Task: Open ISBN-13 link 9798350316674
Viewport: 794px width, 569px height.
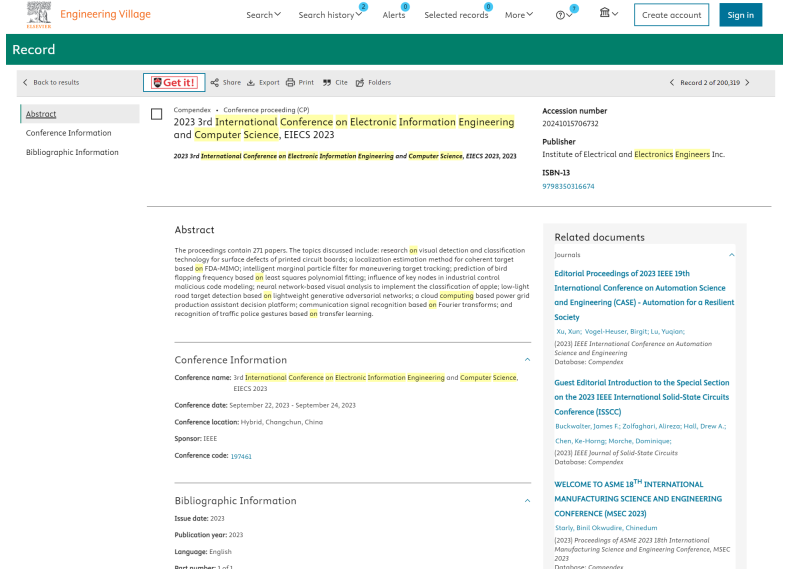Action: pyautogui.click(x=568, y=186)
